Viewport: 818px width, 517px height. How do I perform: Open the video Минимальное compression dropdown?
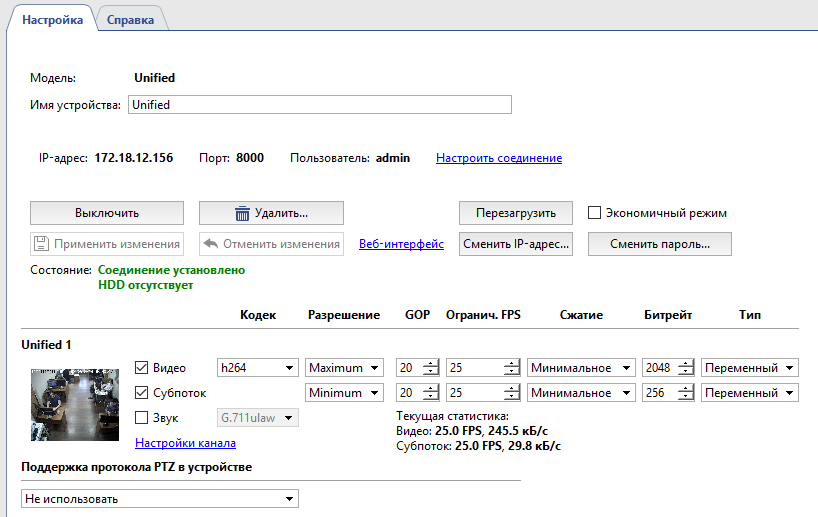pyautogui.click(x=582, y=367)
